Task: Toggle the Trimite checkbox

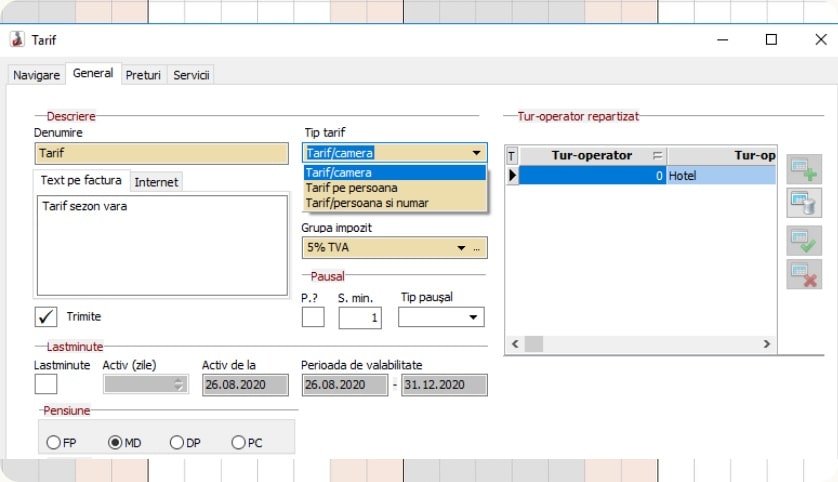Action: pos(46,317)
